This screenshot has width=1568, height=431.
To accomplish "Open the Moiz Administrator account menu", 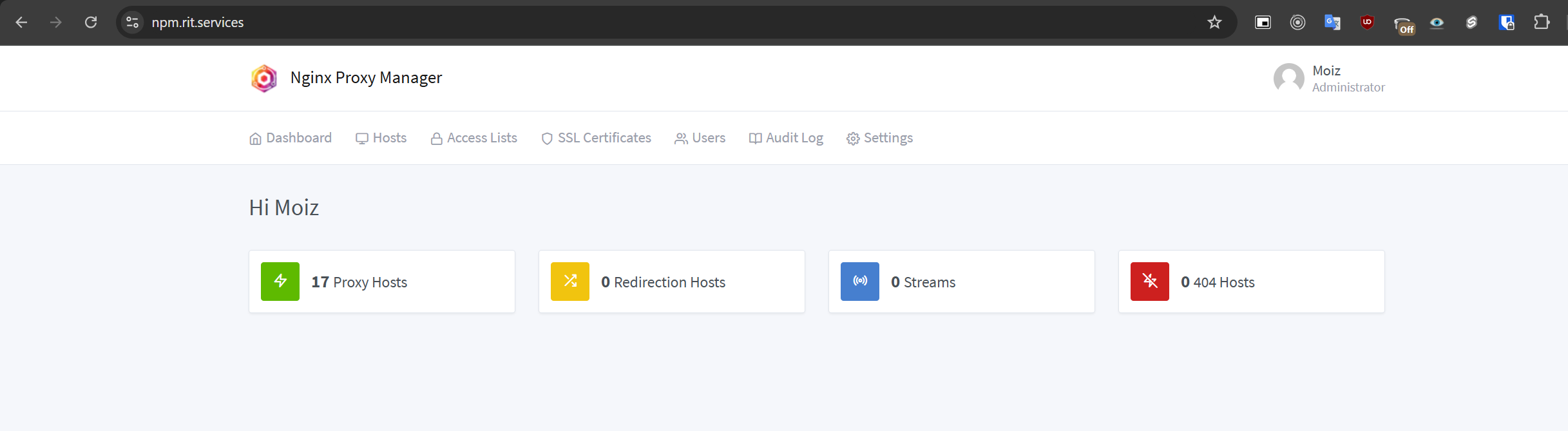I will 1330,79.
